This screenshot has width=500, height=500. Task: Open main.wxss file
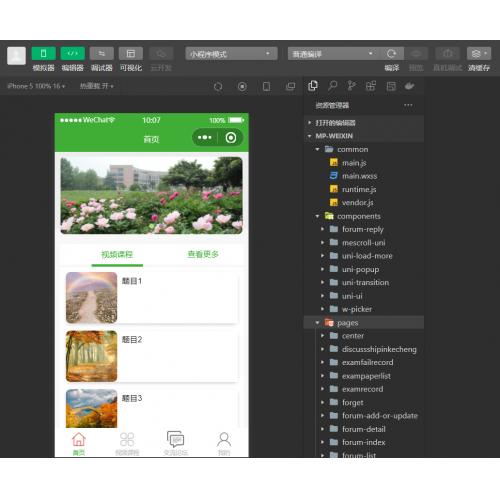pos(364,176)
